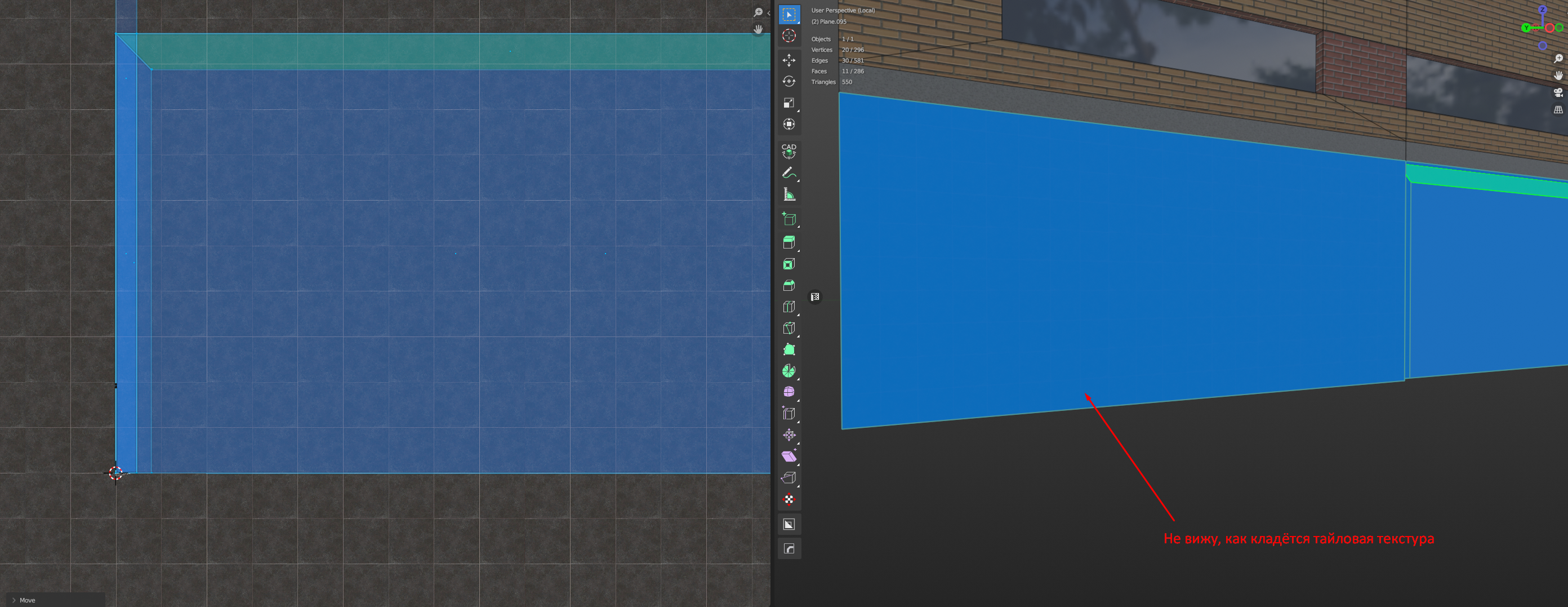Activate the Extrude Region tool
The height and width of the screenshot is (607, 1568).
pyautogui.click(x=789, y=242)
